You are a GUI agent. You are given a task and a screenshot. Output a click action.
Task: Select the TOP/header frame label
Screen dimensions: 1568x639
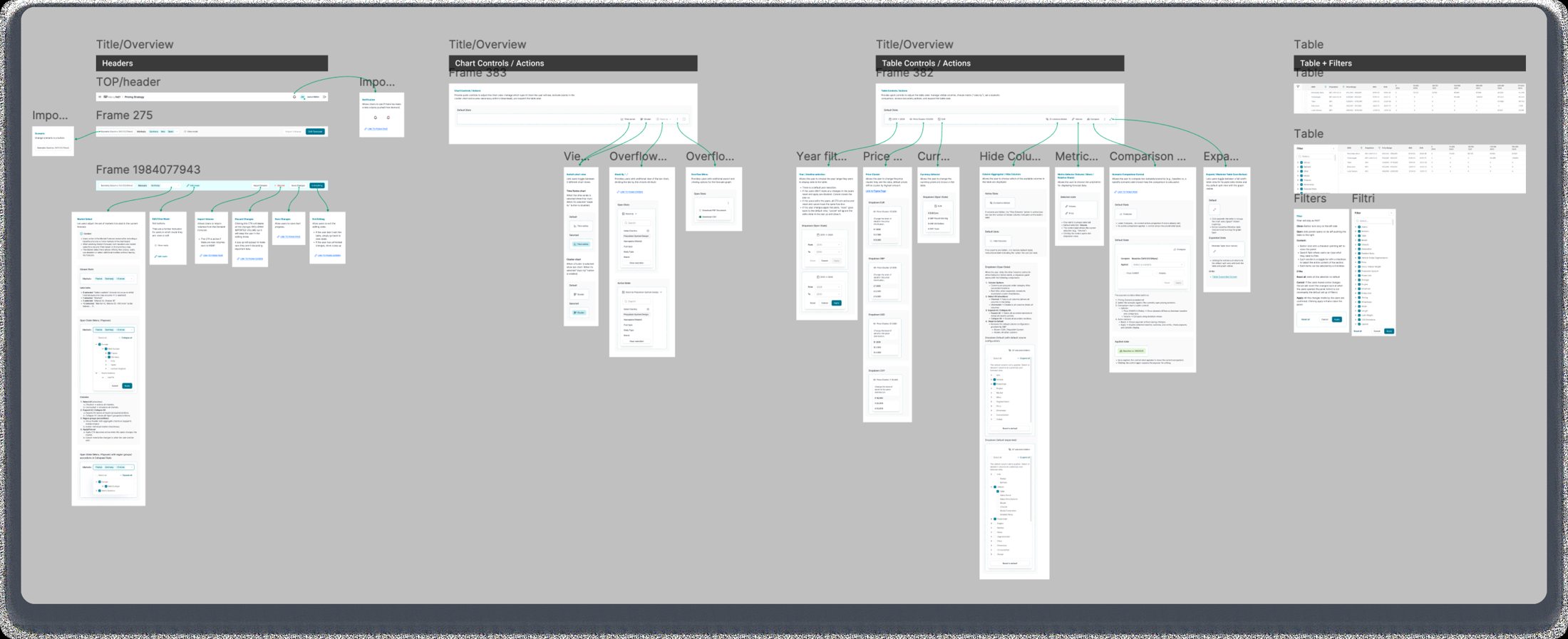coord(128,82)
